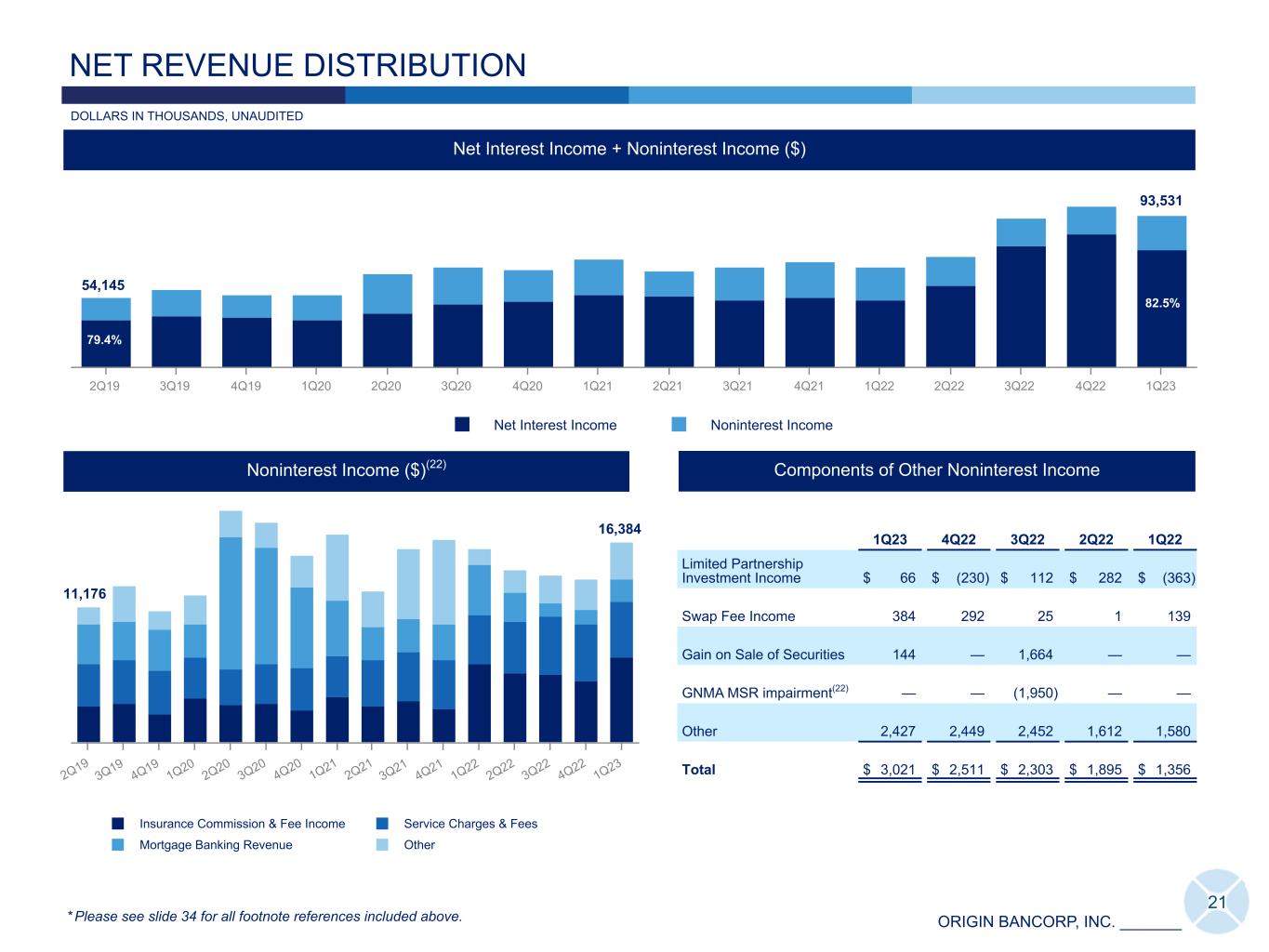Click the Net Interest Income legend swatch
This screenshot has height=952, width=1269.
462,425
